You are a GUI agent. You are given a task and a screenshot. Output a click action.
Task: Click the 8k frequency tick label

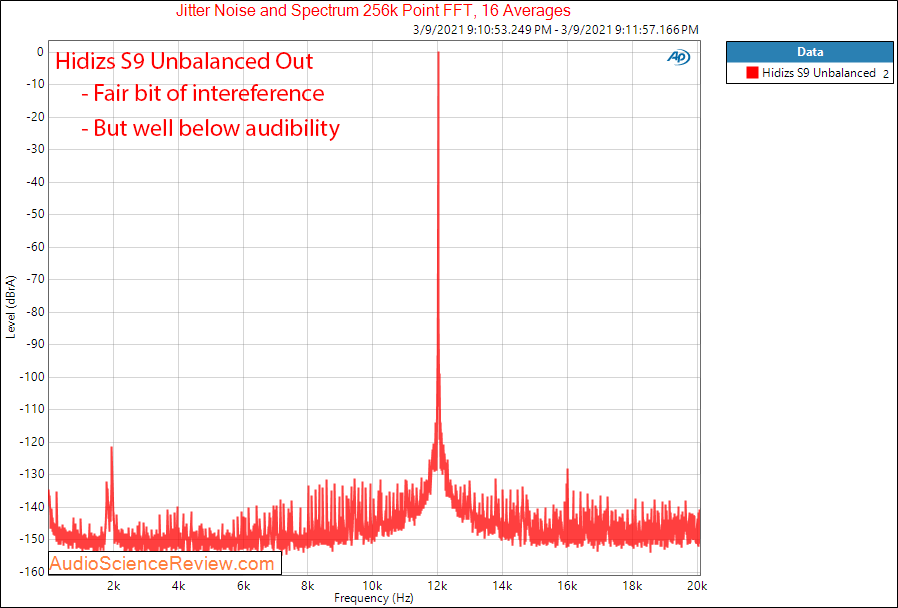(308, 586)
